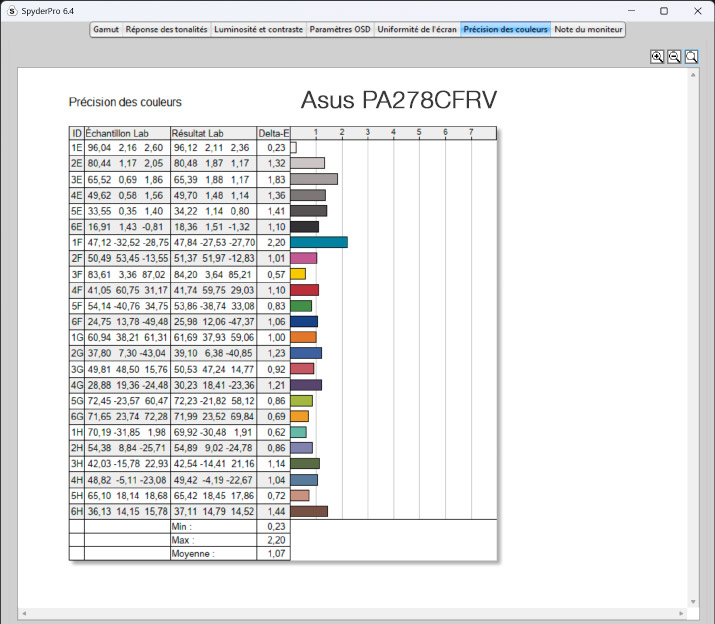Click result Lab values in row 2G
This screenshot has height=624, width=715.
click(x=213, y=353)
